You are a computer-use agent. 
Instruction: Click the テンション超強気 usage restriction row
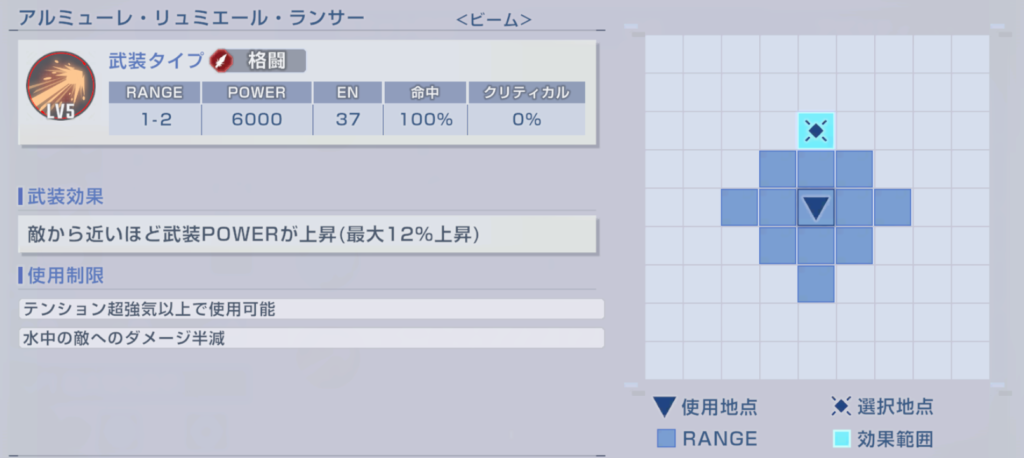pos(310,309)
